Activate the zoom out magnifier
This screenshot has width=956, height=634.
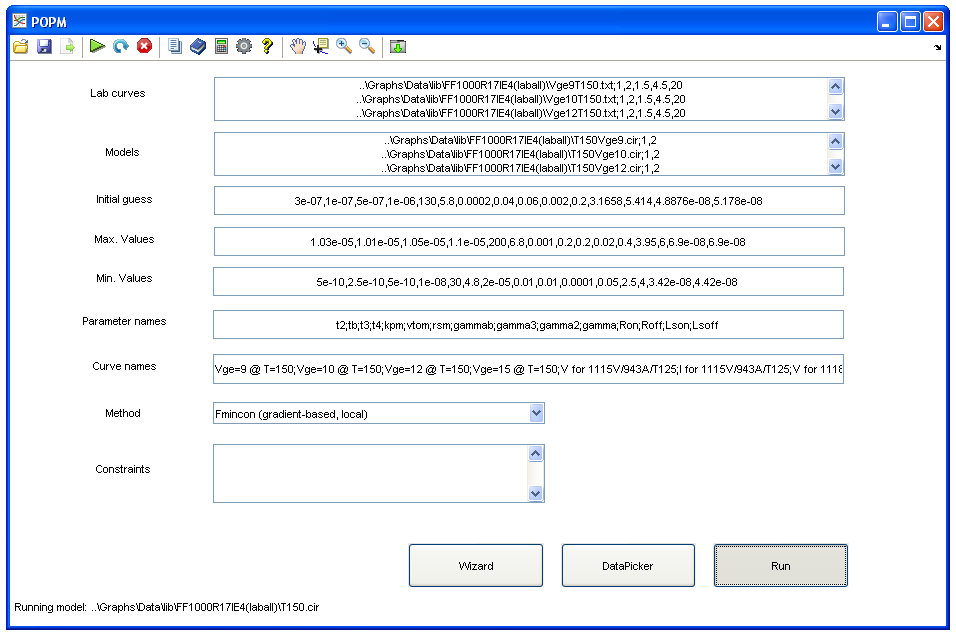[x=367, y=46]
